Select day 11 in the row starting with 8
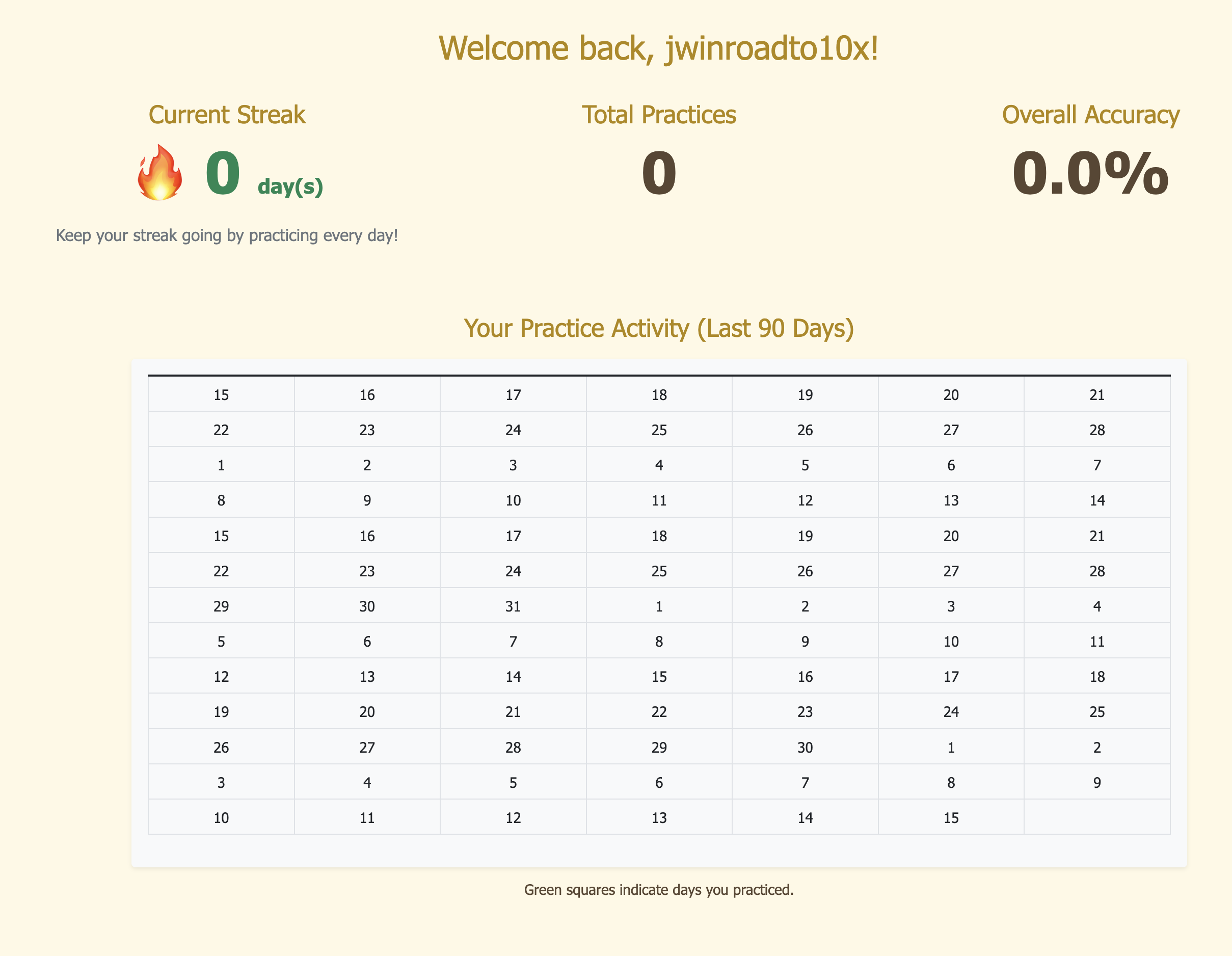This screenshot has height=956, width=1232. coord(659,499)
